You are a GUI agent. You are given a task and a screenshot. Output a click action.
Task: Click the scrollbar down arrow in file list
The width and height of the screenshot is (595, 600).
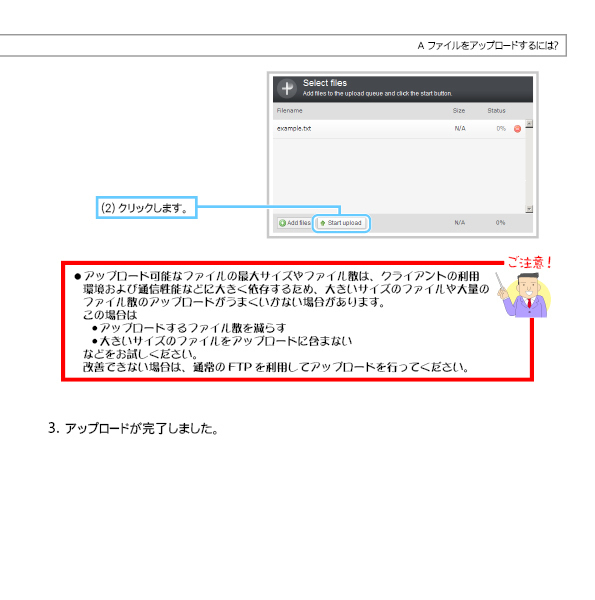pyautogui.click(x=529, y=209)
